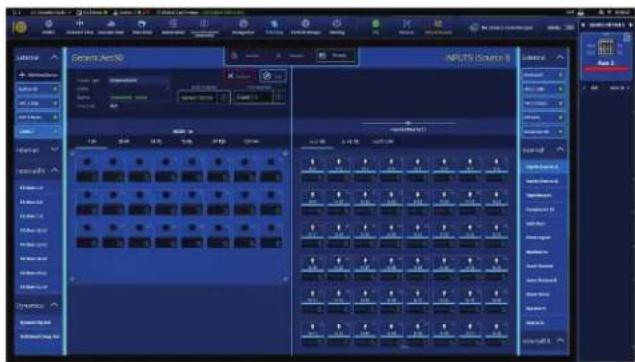The height and width of the screenshot is (362, 635).
Task: Open Channel View from the top toolbar
Action: 80,28
